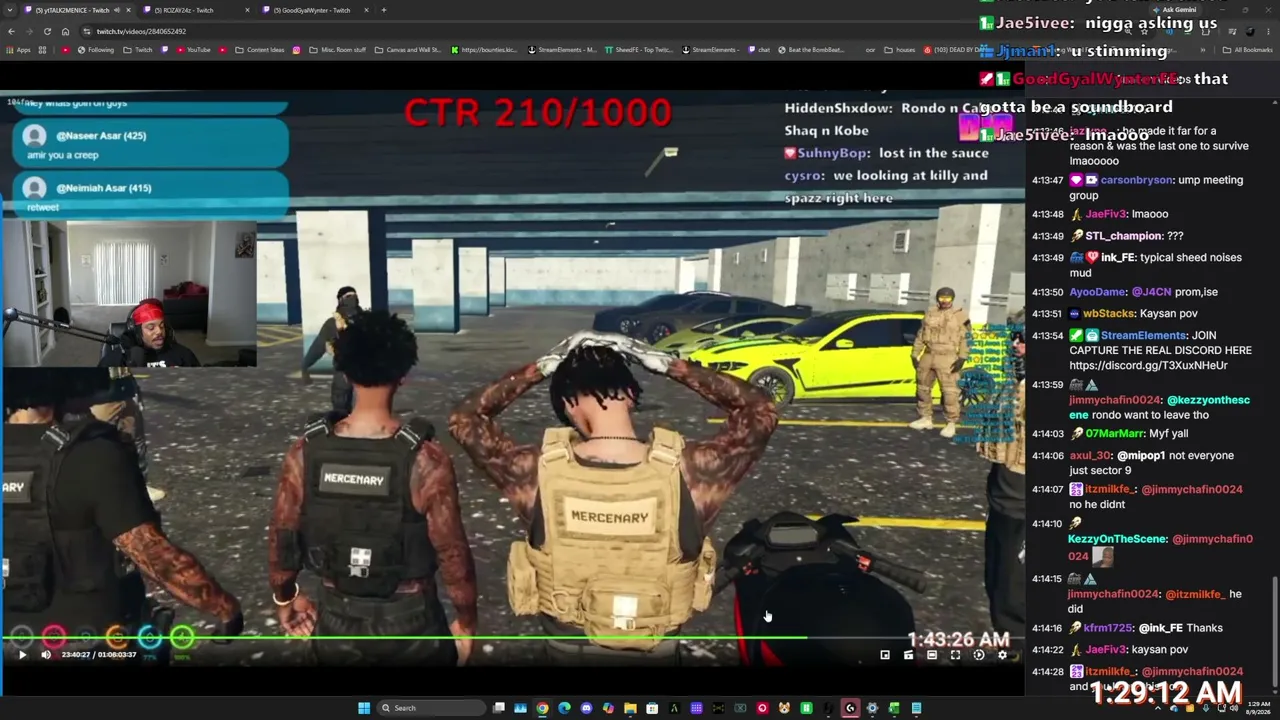
Task: Open the Logitech G app on taskbar
Action: click(850, 708)
